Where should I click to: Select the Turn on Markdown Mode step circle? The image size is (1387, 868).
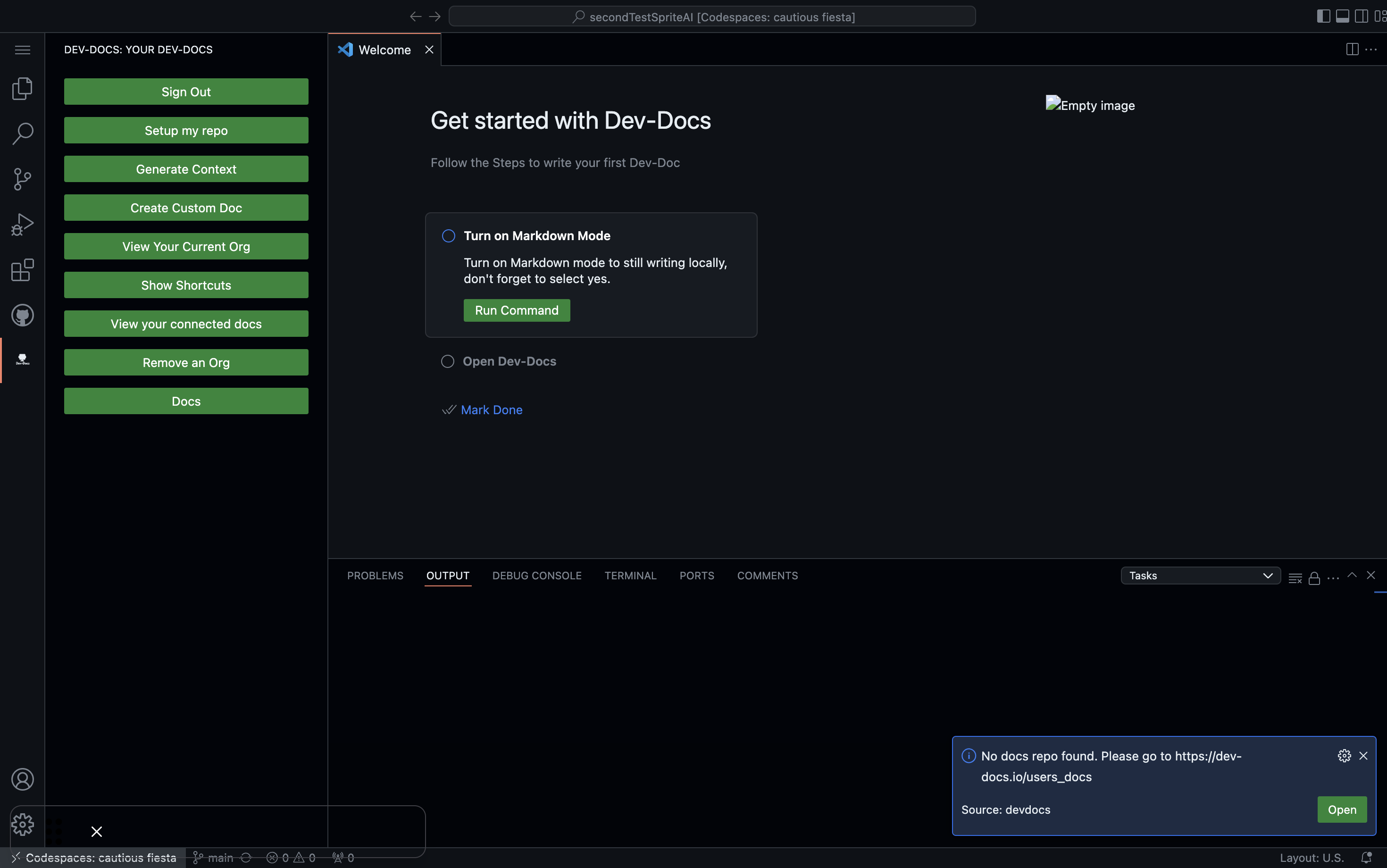point(448,236)
